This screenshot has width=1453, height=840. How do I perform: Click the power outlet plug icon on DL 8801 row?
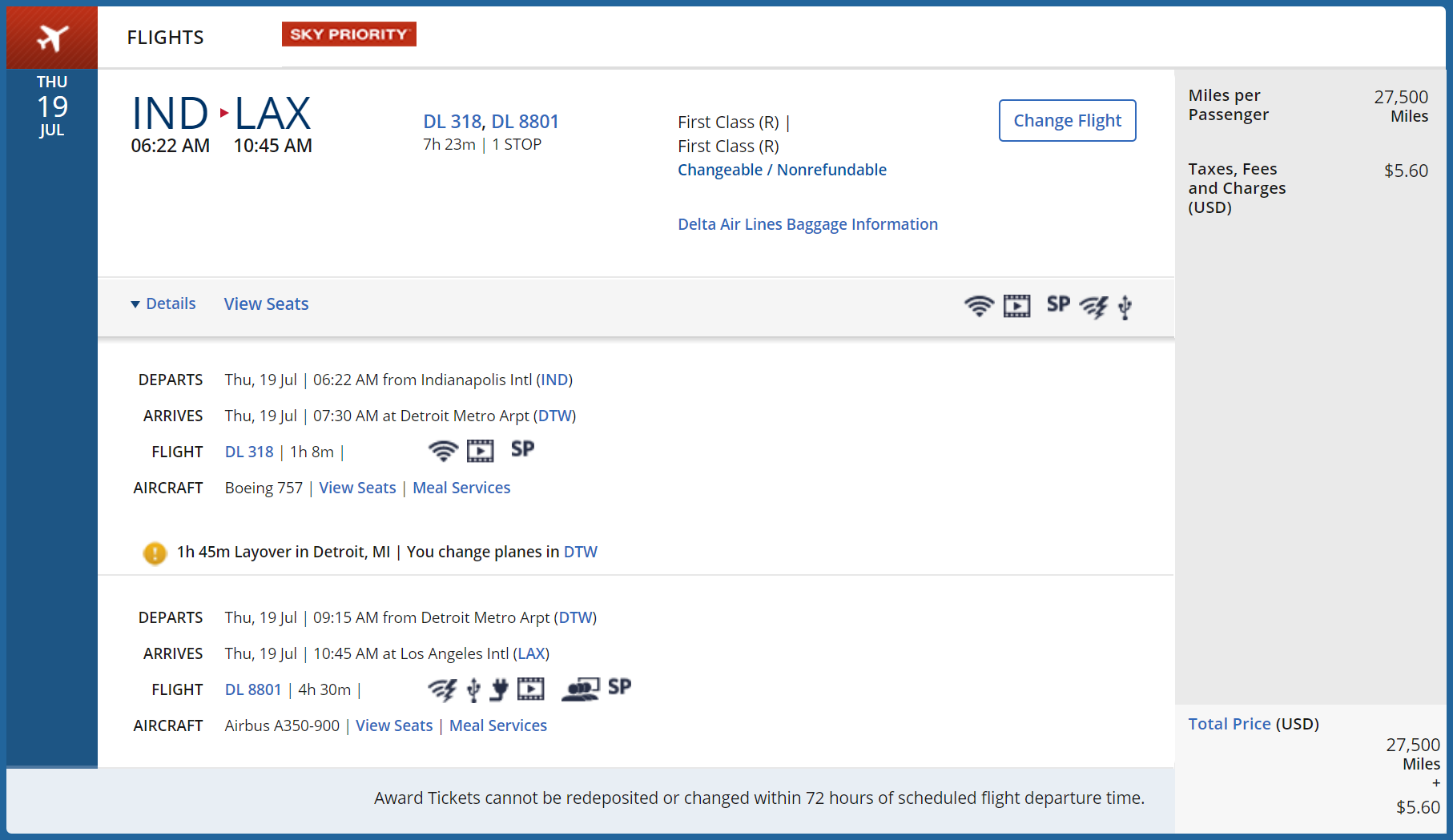pyautogui.click(x=499, y=689)
